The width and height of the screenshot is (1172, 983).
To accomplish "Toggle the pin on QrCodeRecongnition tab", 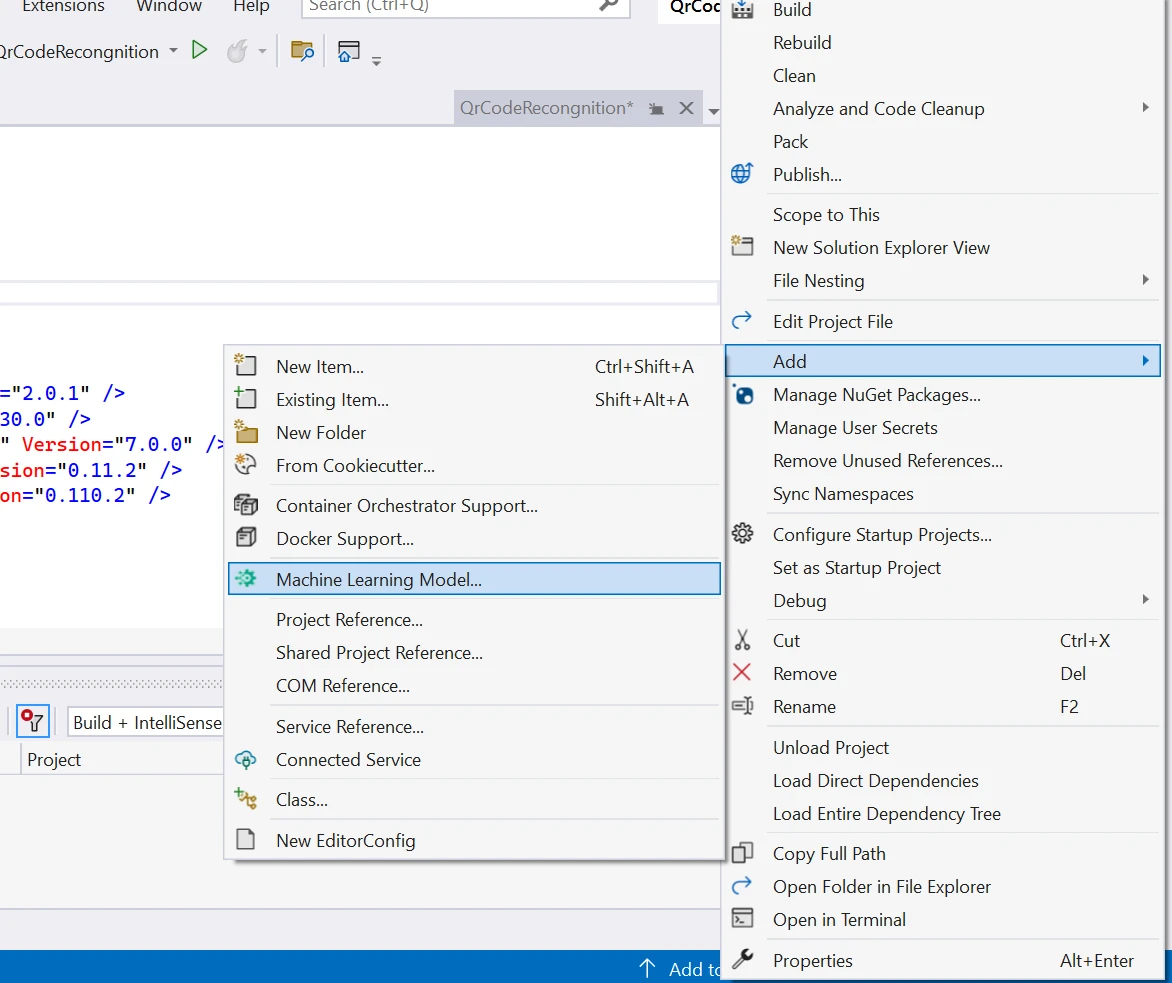I will pos(656,108).
